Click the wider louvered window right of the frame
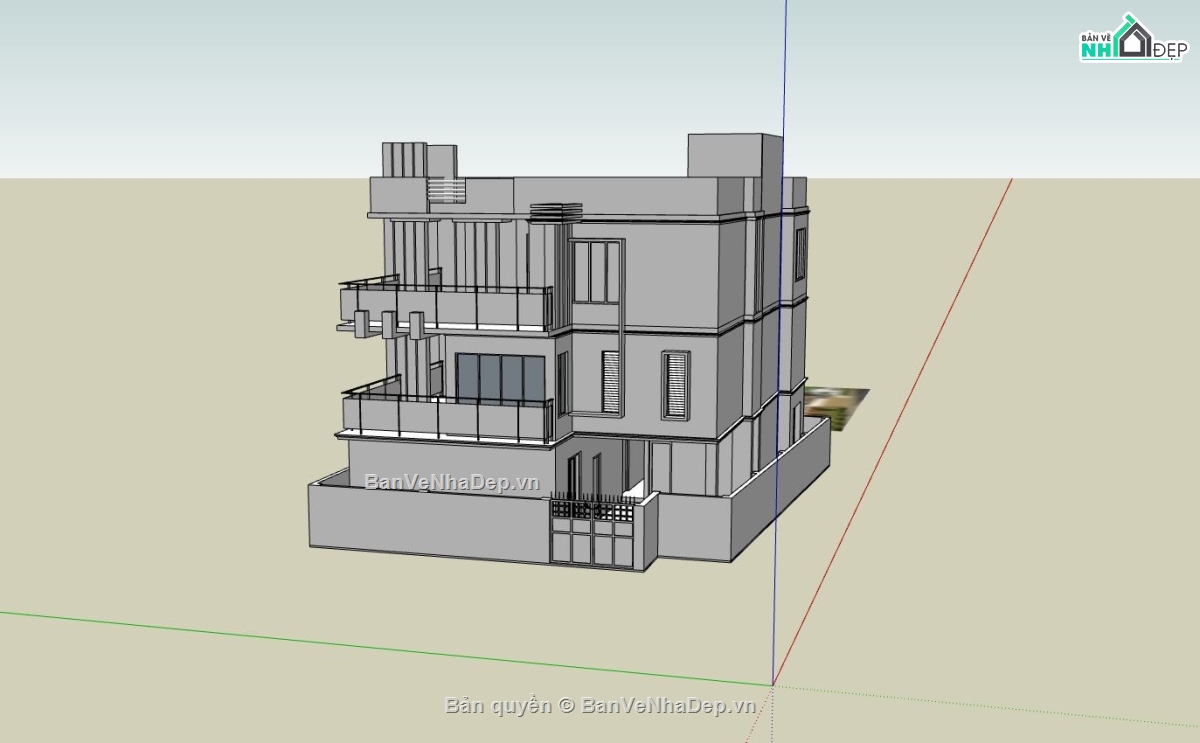1200x743 pixels. pyautogui.click(x=676, y=384)
